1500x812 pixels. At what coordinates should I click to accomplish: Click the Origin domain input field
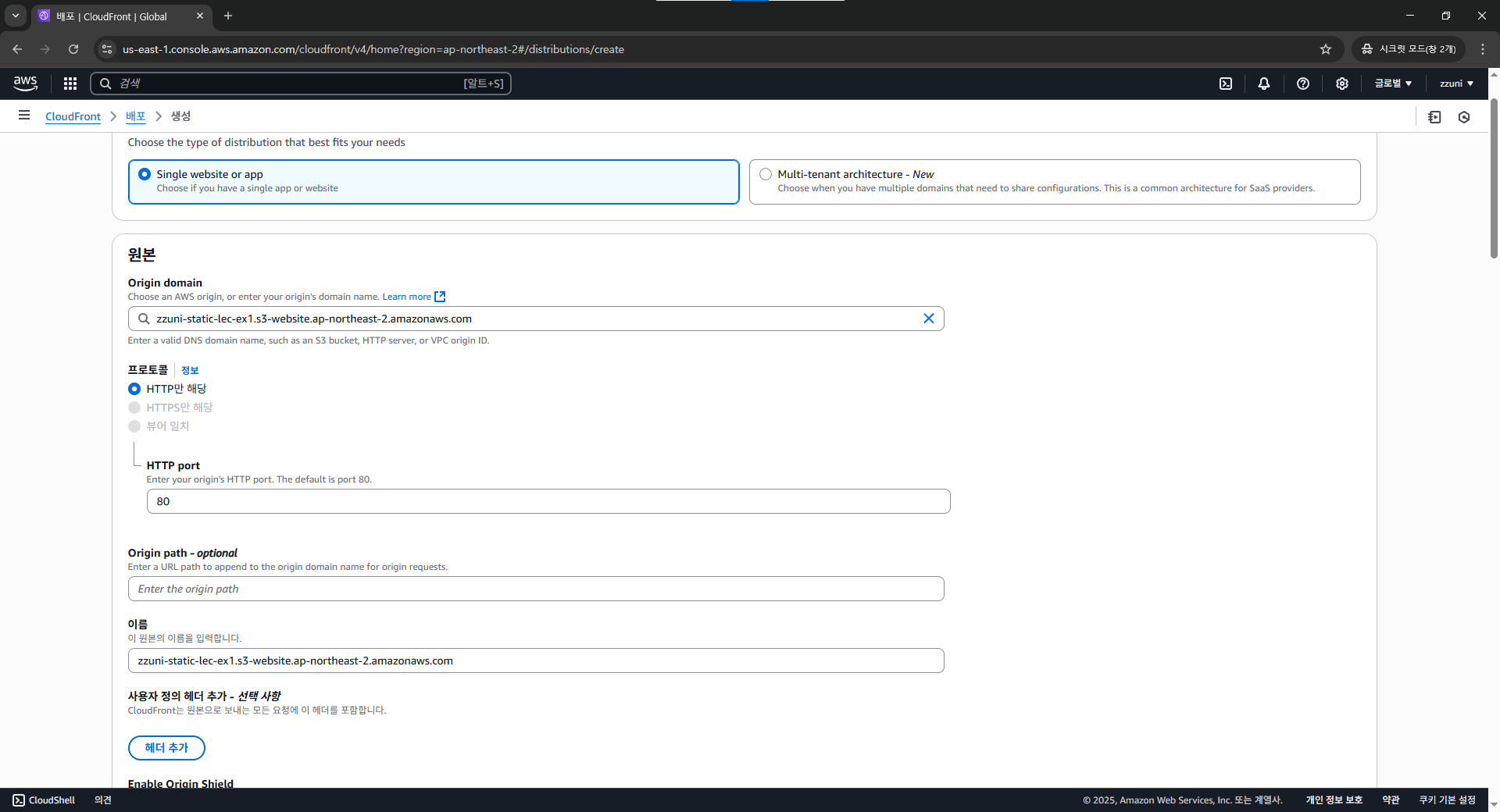pos(536,319)
